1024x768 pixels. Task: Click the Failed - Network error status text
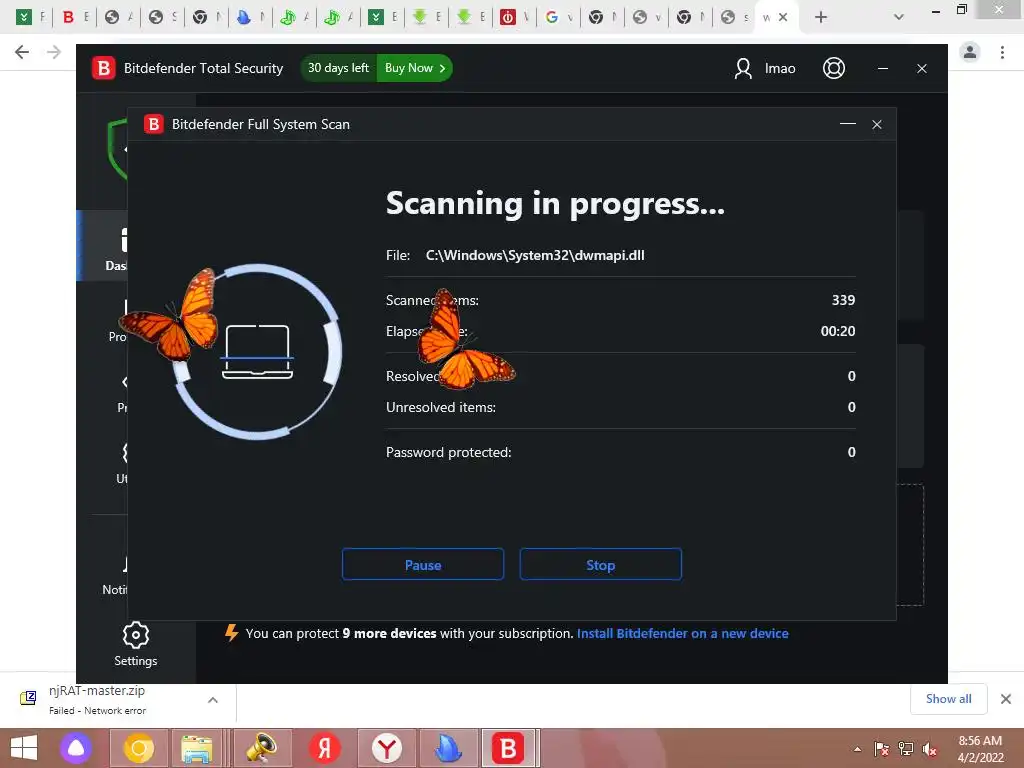pos(97,711)
